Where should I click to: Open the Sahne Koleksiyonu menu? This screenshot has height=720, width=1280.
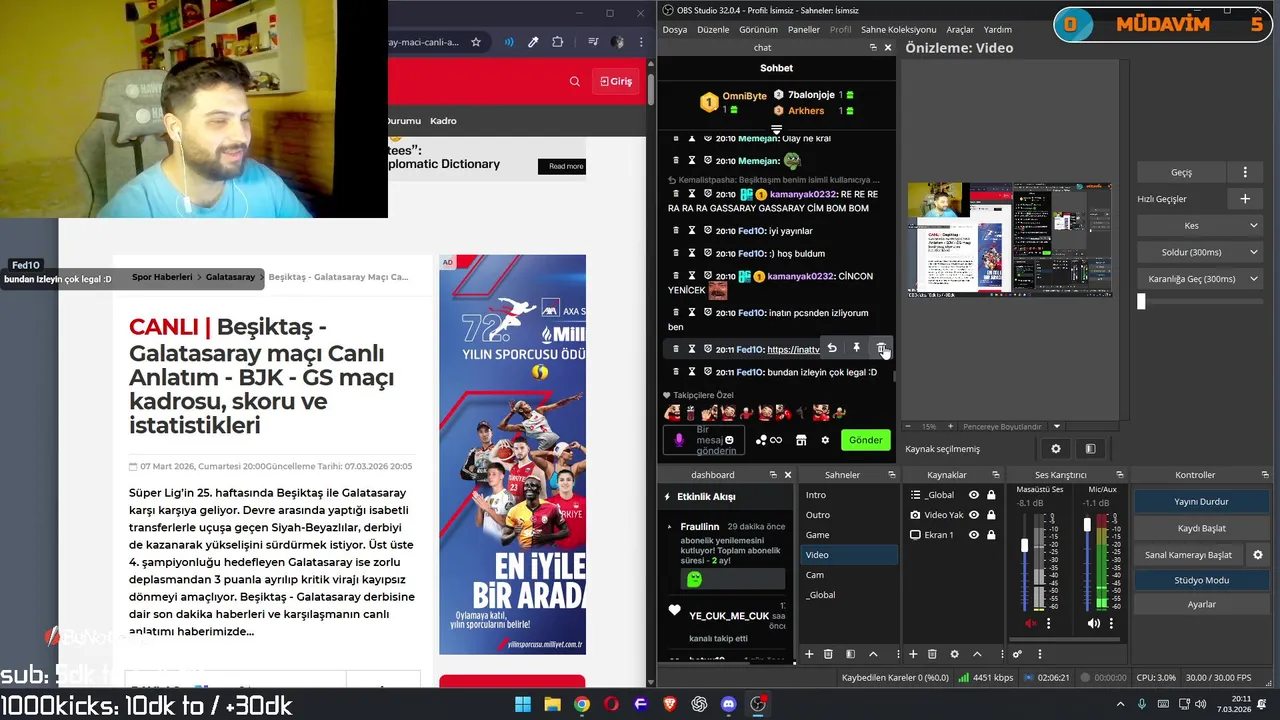898,30
